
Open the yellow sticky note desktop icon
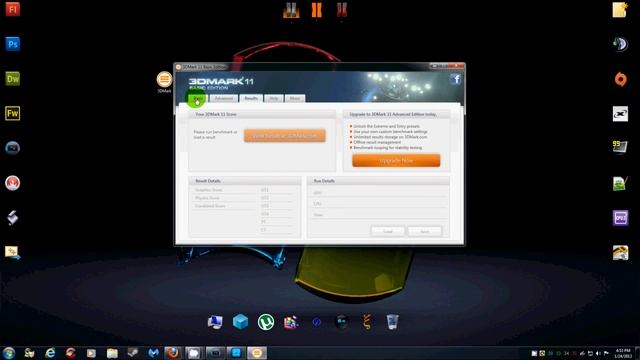coord(620,10)
